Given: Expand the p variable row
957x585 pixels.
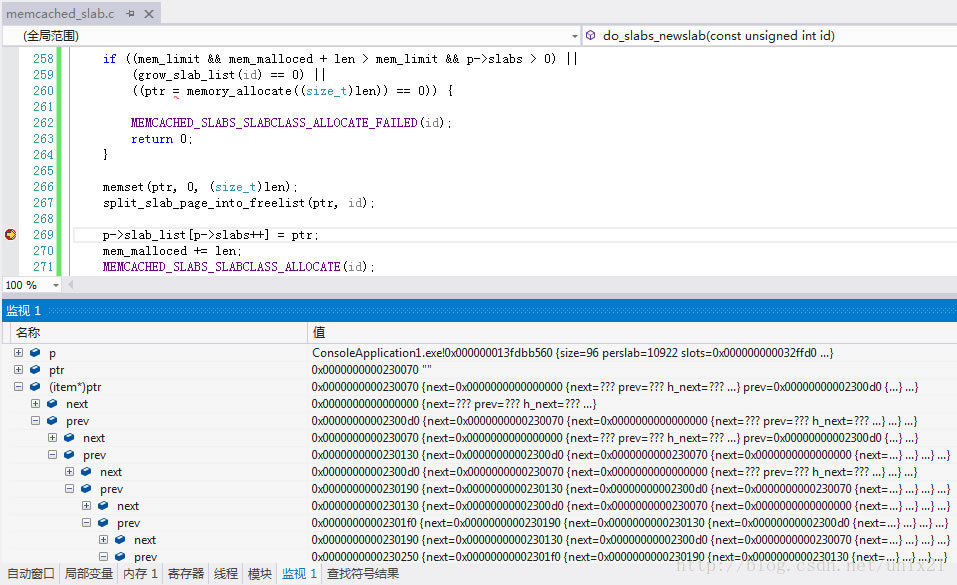Looking at the screenshot, I should tap(18, 352).
